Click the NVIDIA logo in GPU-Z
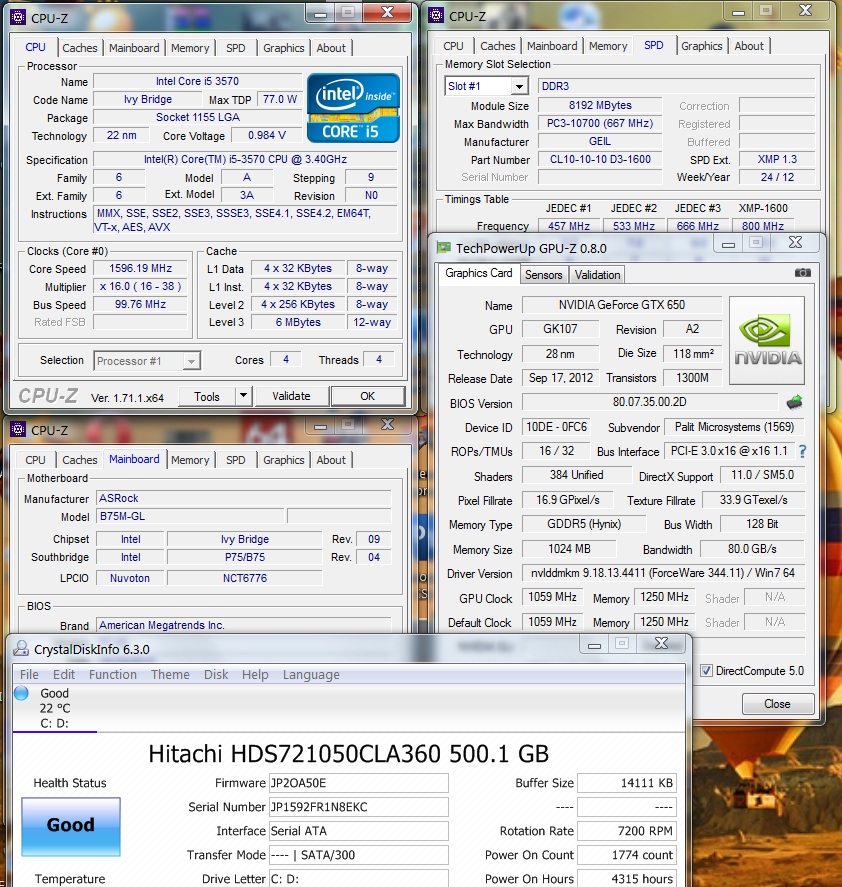 pos(767,341)
